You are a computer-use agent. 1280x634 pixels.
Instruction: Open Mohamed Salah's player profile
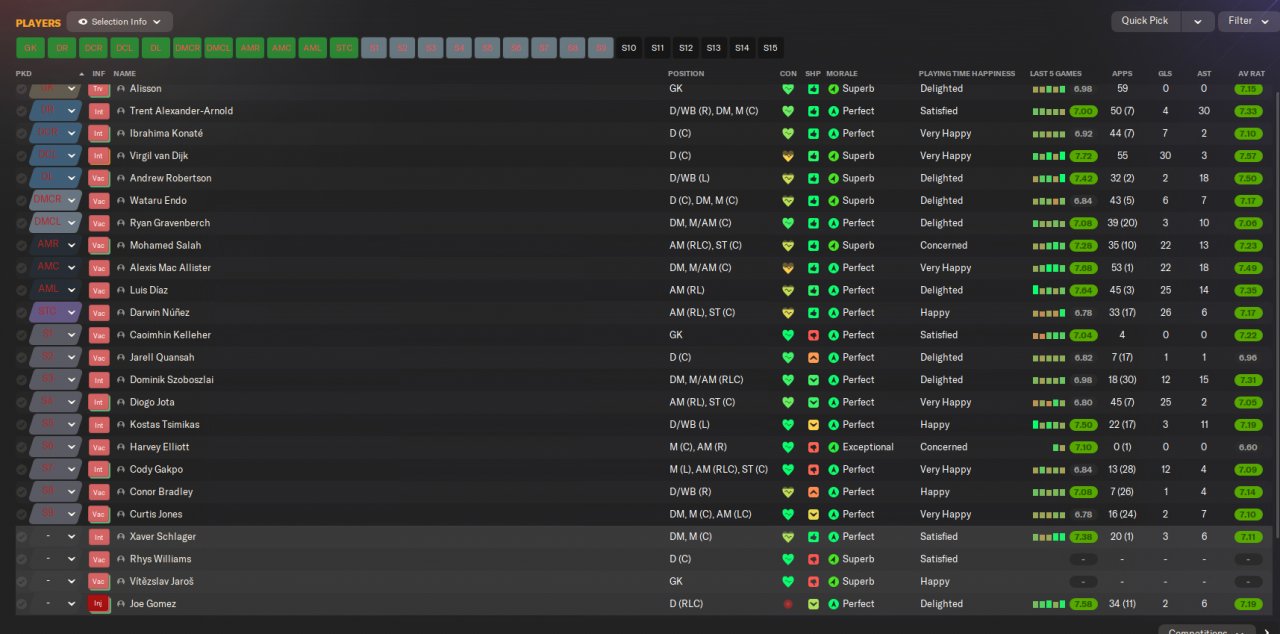pyautogui.click(x=165, y=246)
